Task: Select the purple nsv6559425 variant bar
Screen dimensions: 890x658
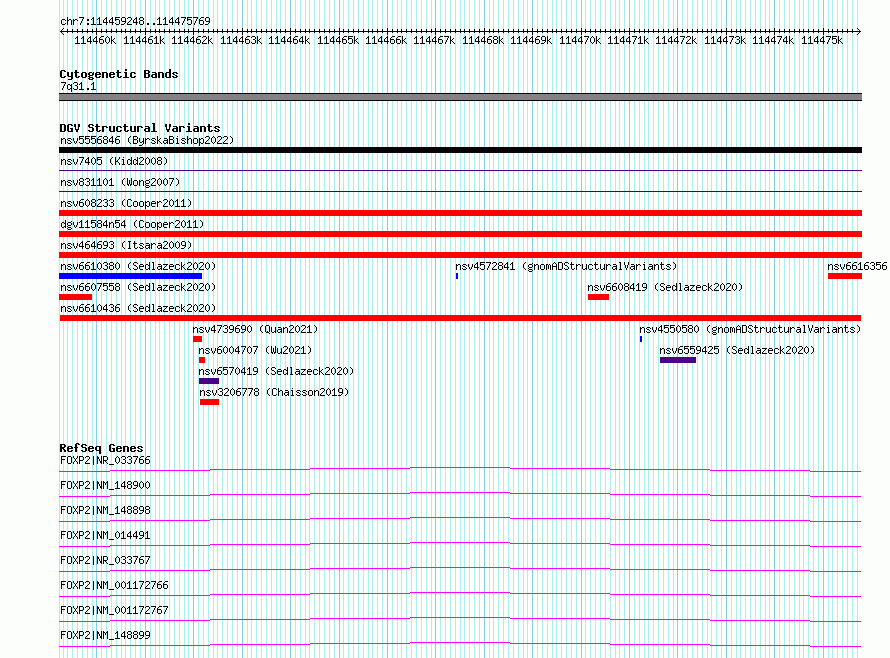Action: 678,360
